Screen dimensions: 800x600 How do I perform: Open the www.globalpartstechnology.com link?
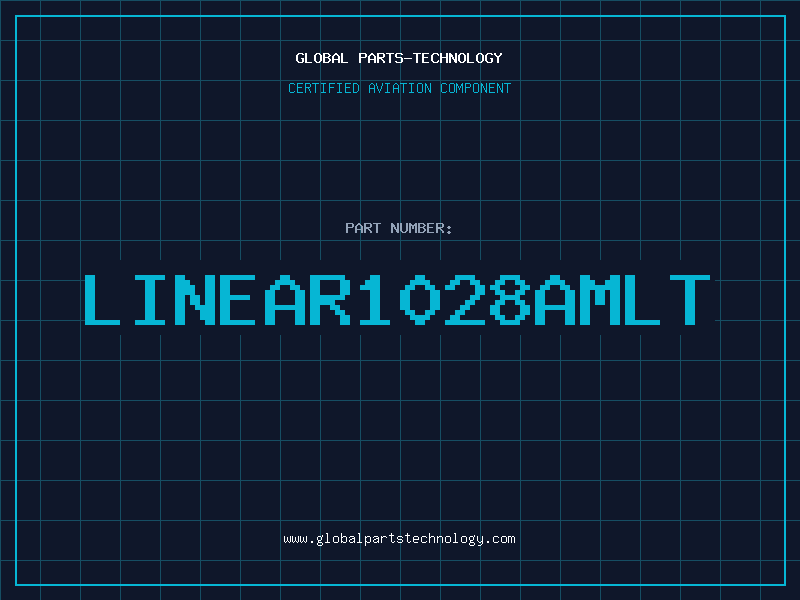399,539
